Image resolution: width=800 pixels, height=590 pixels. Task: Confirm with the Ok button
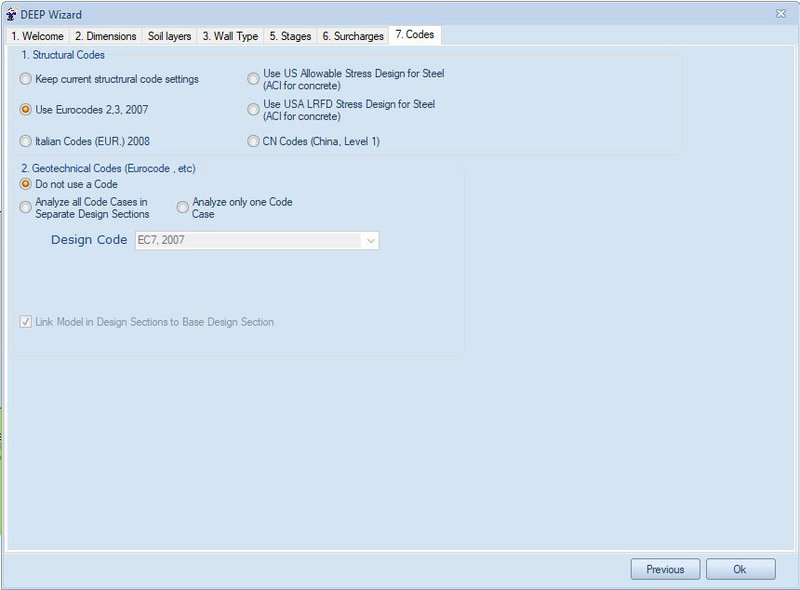pyautogui.click(x=741, y=569)
